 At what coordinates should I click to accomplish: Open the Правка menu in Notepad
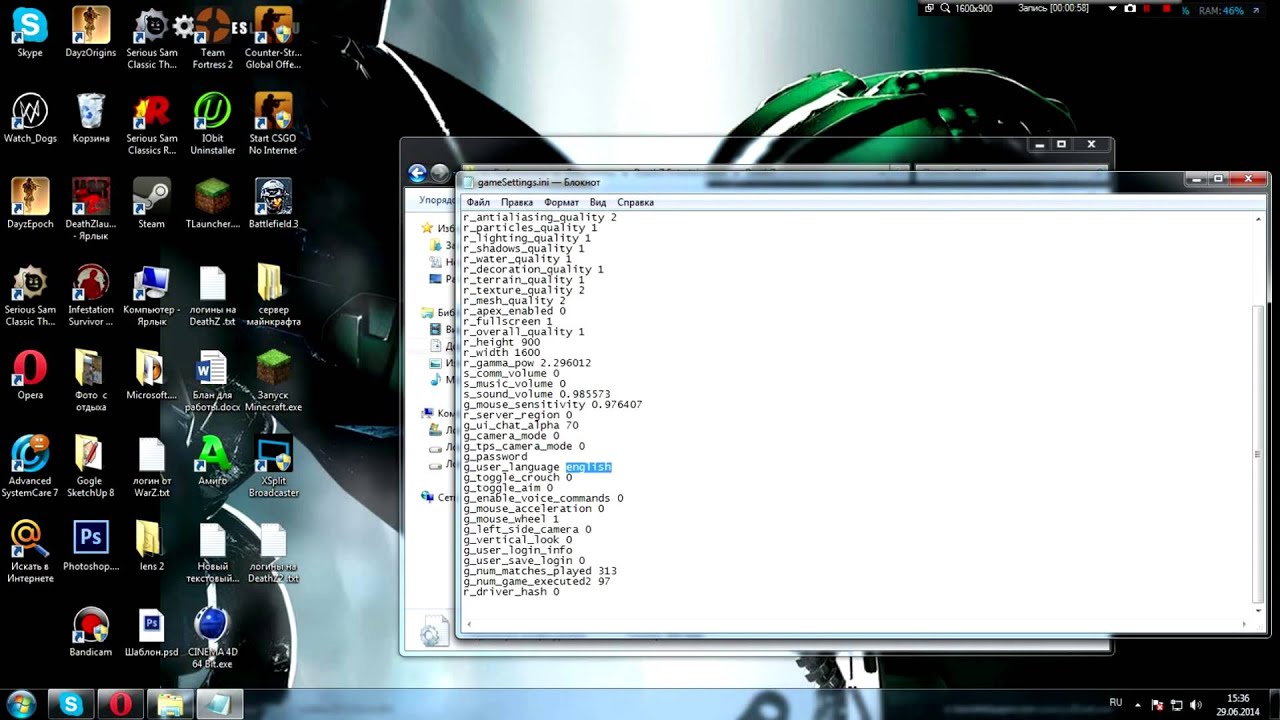click(517, 202)
